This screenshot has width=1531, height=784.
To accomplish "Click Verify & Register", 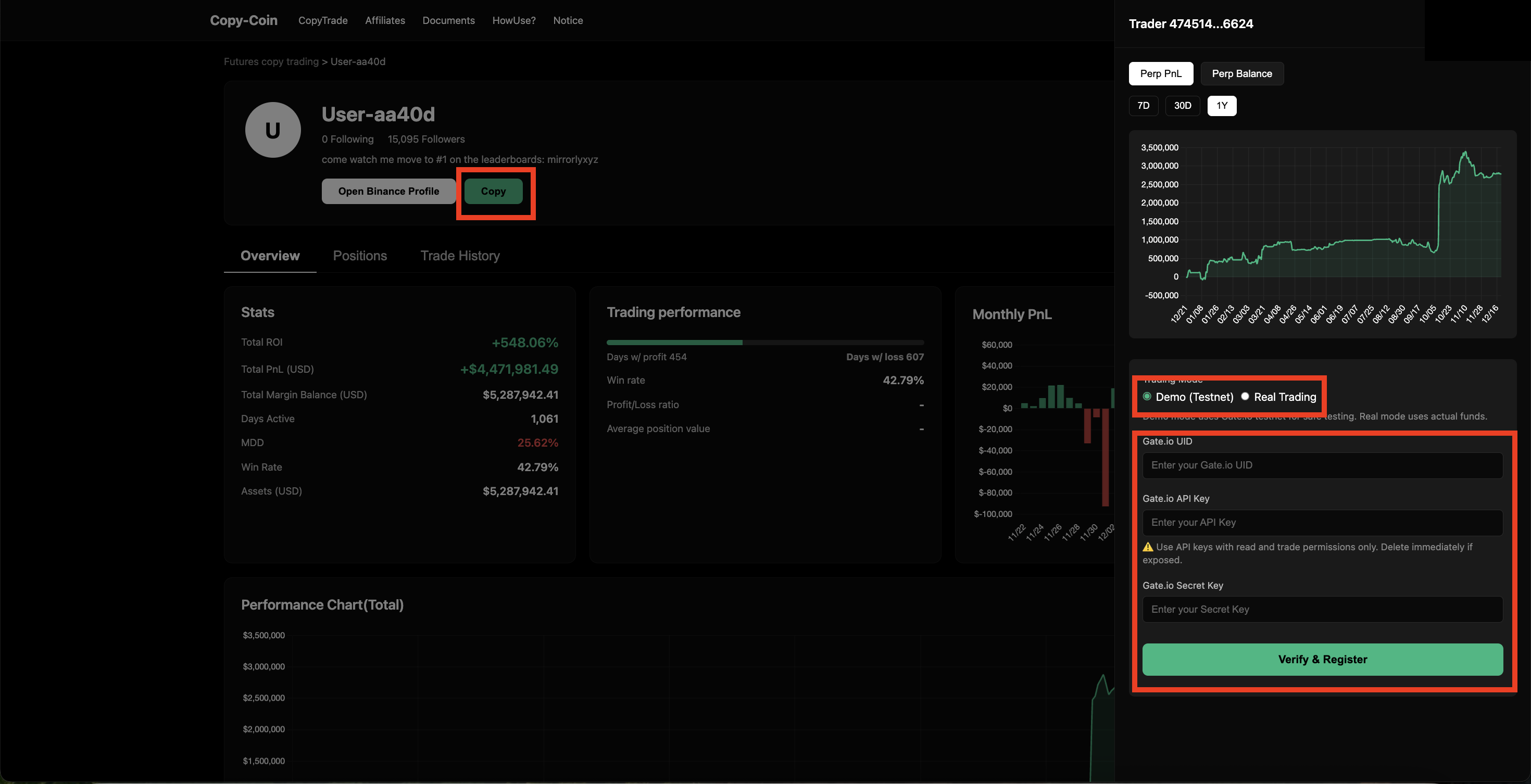I will pos(1322,659).
